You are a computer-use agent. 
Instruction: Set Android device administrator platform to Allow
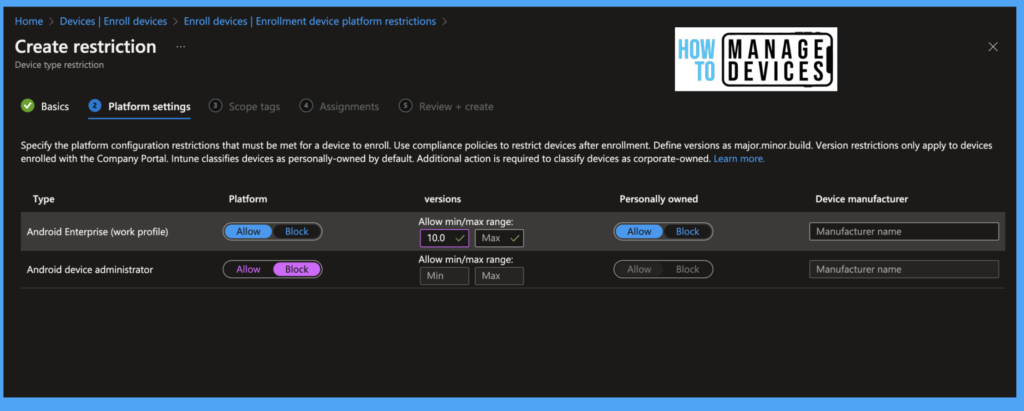248,269
